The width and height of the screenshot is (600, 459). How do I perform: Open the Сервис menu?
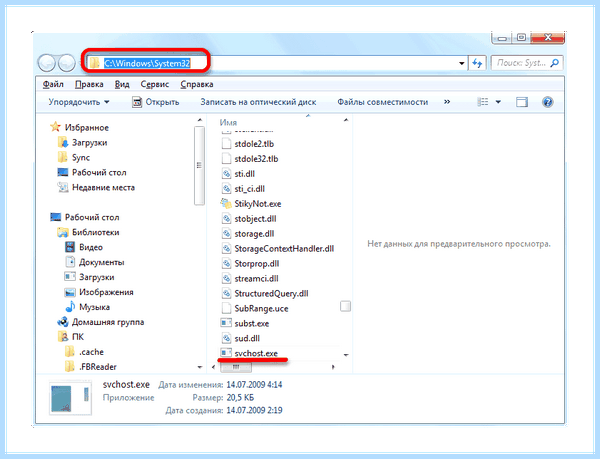155,84
